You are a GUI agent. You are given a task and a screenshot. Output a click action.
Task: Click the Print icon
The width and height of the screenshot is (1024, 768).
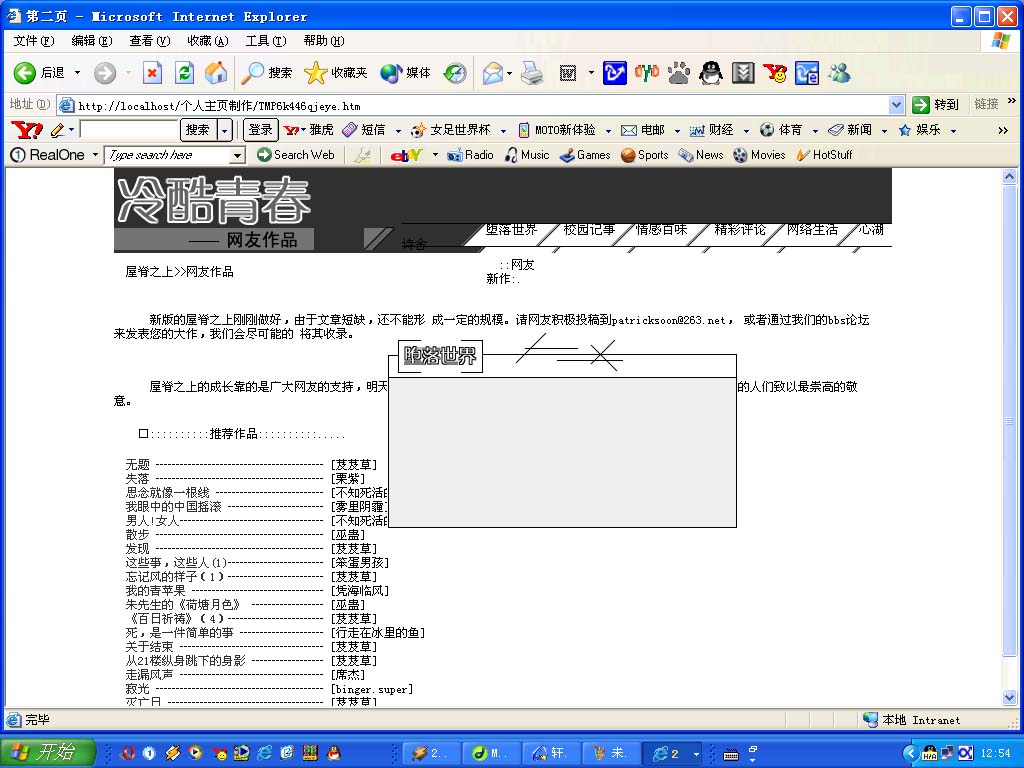tap(532, 73)
